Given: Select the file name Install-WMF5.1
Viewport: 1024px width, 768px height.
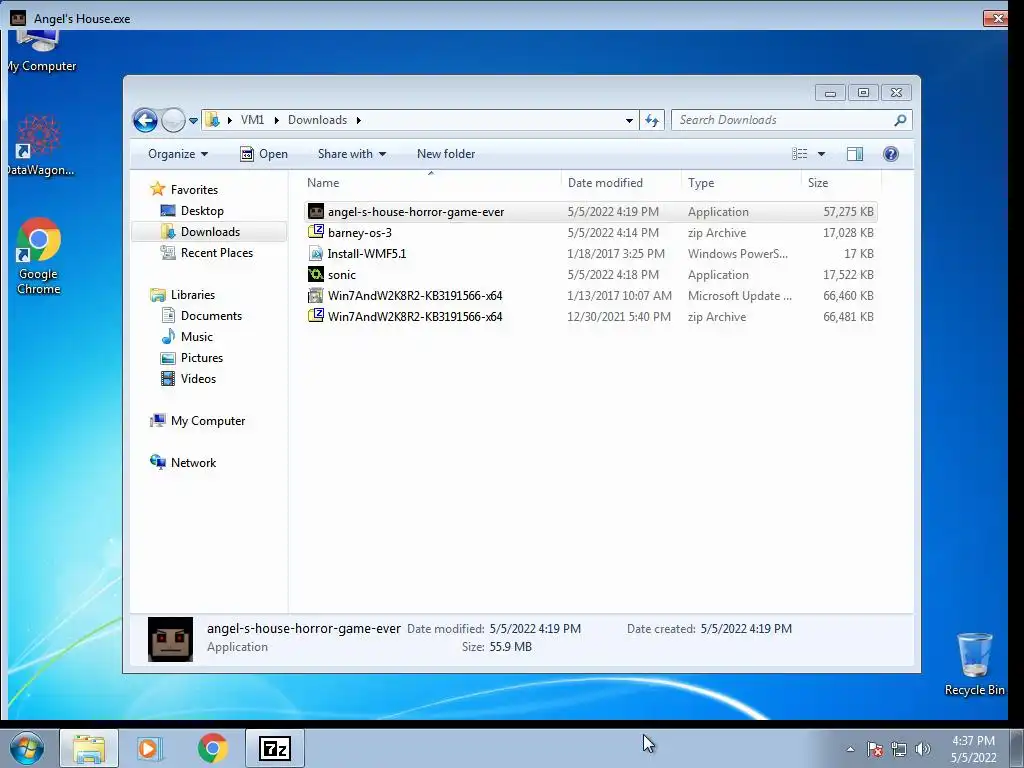Looking at the screenshot, I should [x=367, y=254].
